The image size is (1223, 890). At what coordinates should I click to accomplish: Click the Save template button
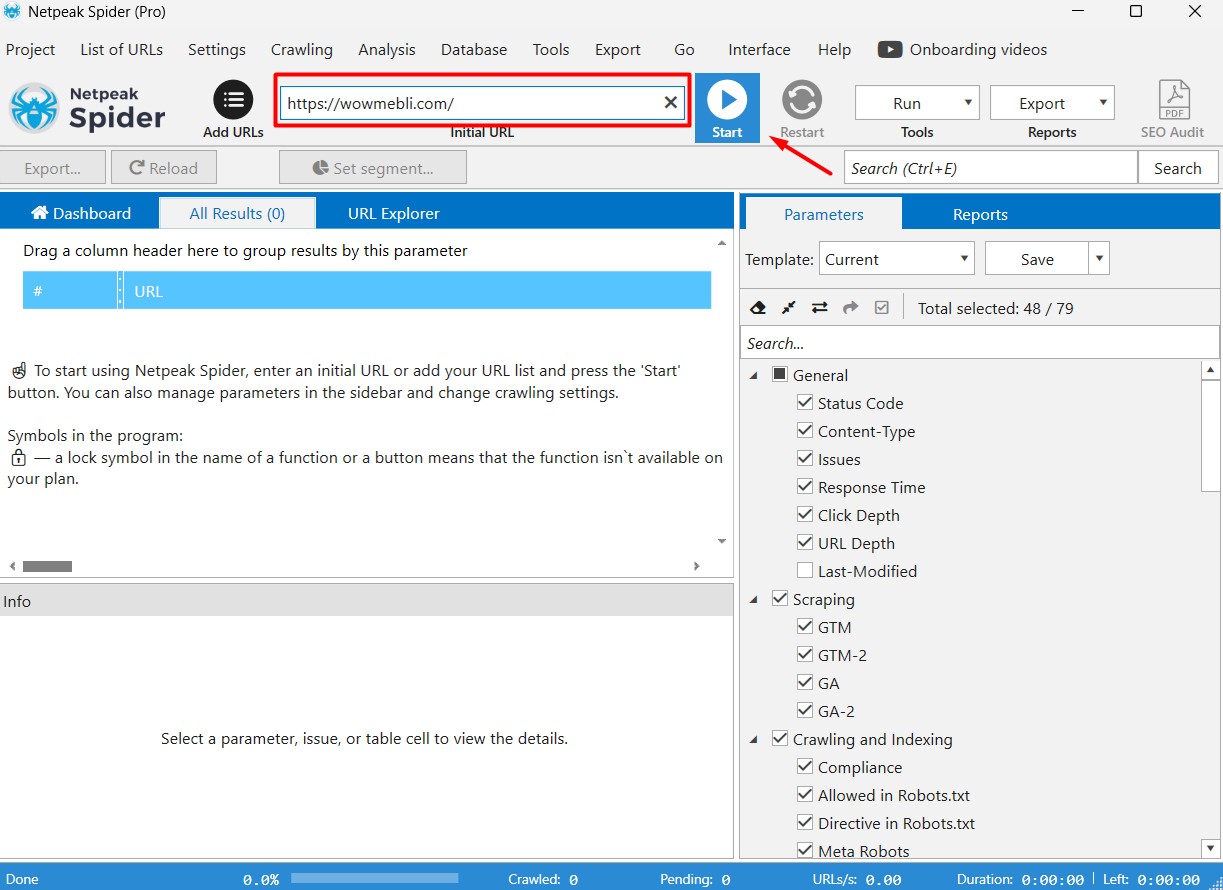tap(1037, 259)
